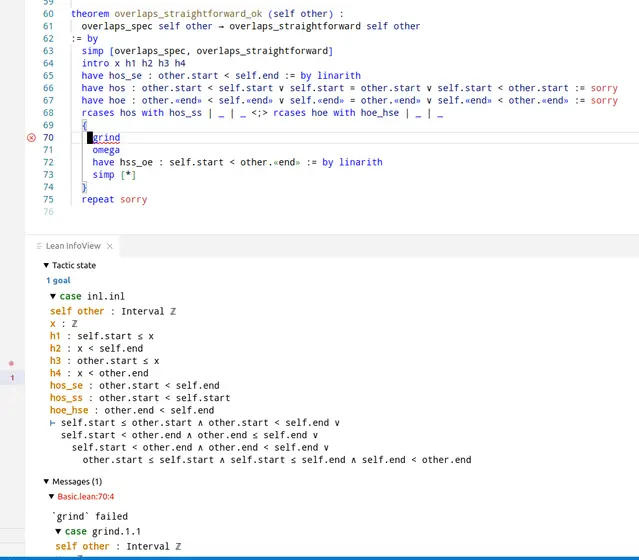Click line number 75 in the gutter
The width and height of the screenshot is (639, 560).
[x=48, y=199]
